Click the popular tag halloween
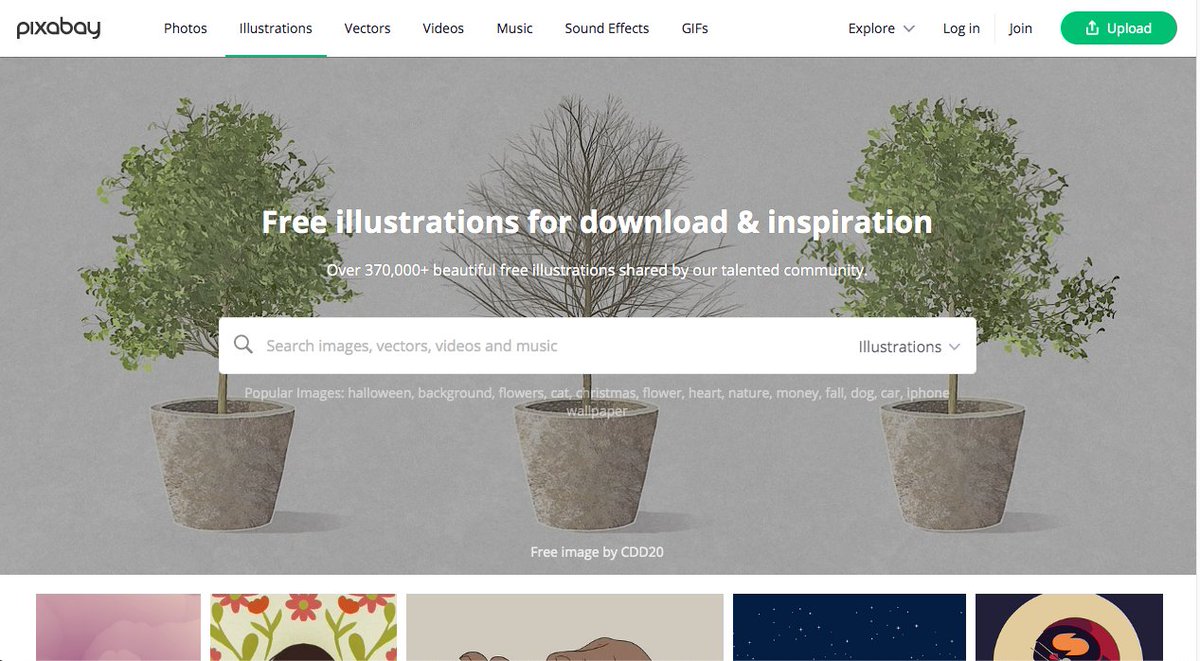Screen dimensions: 1200x661 click(x=380, y=393)
